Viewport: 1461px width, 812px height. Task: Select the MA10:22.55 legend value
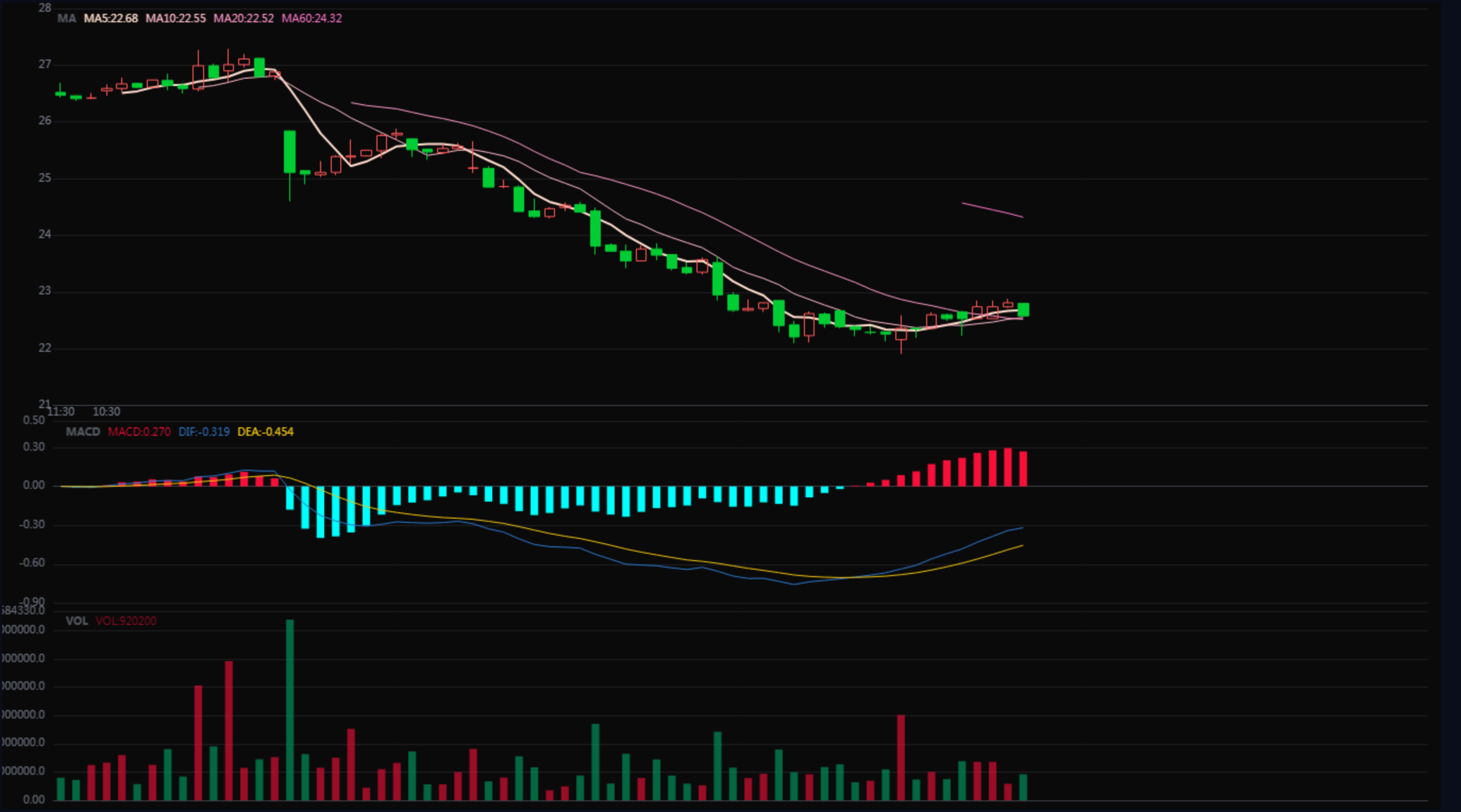pyautogui.click(x=176, y=18)
